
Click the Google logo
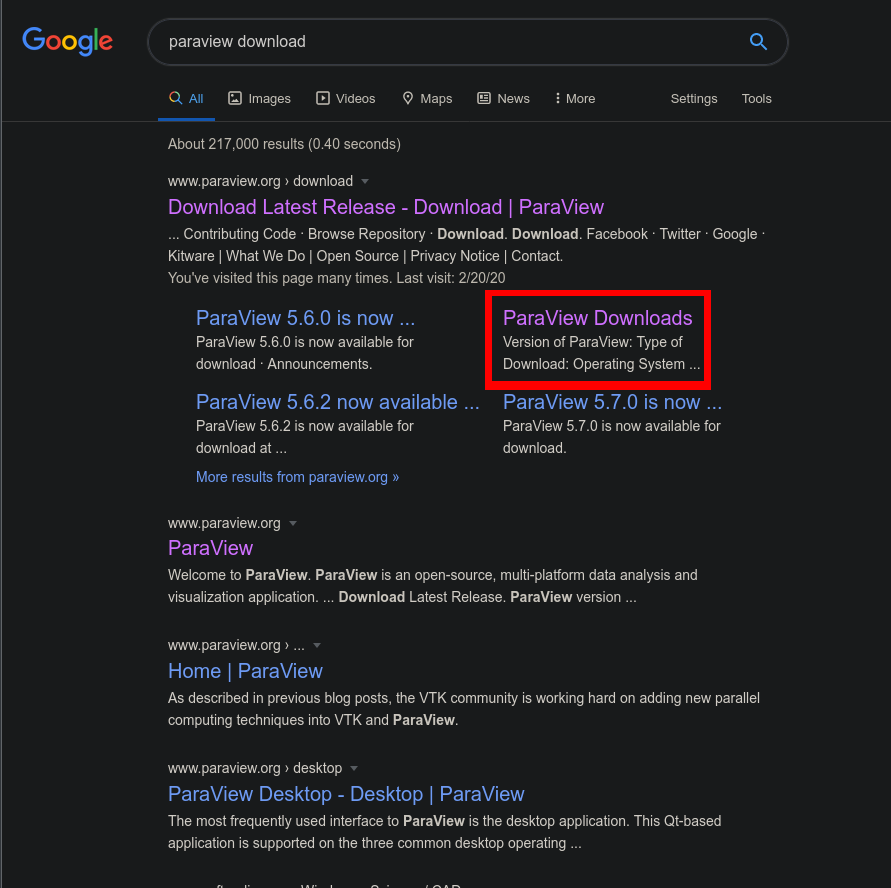pos(67,41)
